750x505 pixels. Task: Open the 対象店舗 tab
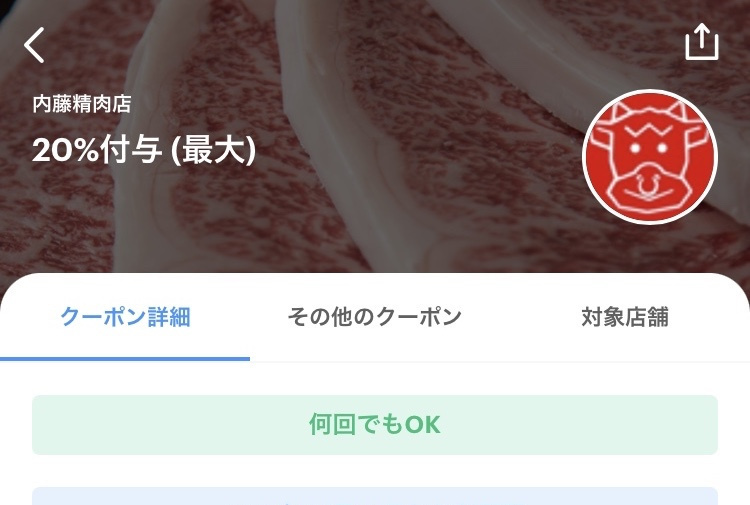[625, 317]
